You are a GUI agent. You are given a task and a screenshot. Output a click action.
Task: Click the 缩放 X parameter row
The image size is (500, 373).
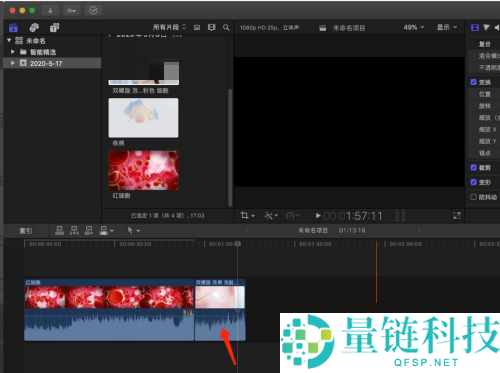(484, 129)
